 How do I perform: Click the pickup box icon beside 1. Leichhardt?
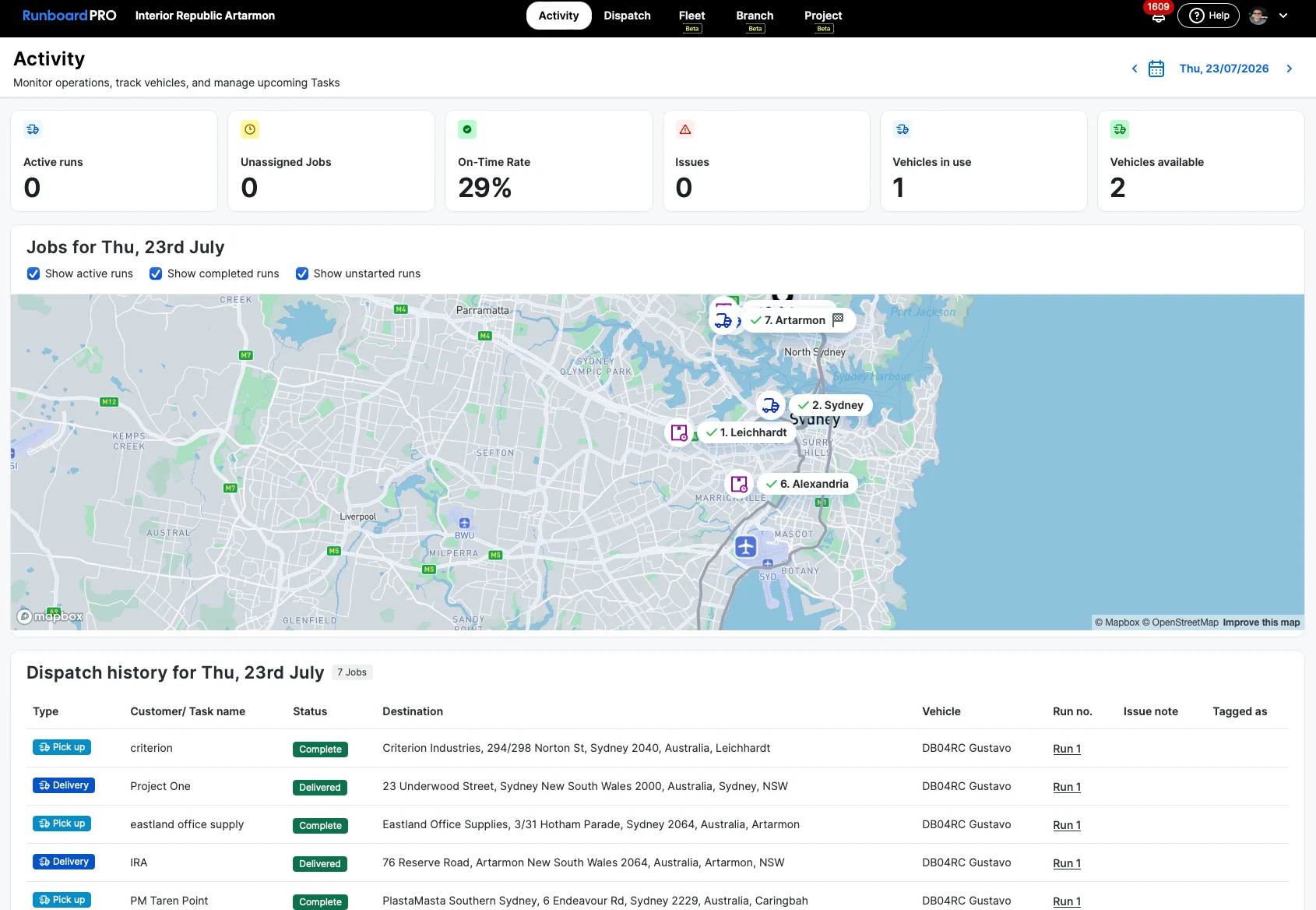coord(679,432)
